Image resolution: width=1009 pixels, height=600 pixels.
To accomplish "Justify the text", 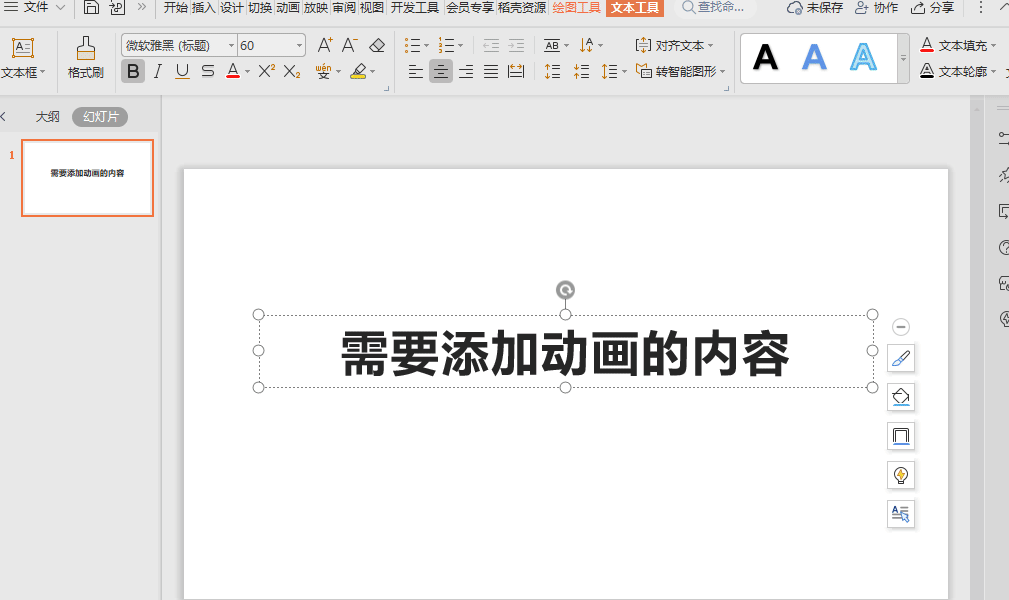I will pos(491,71).
